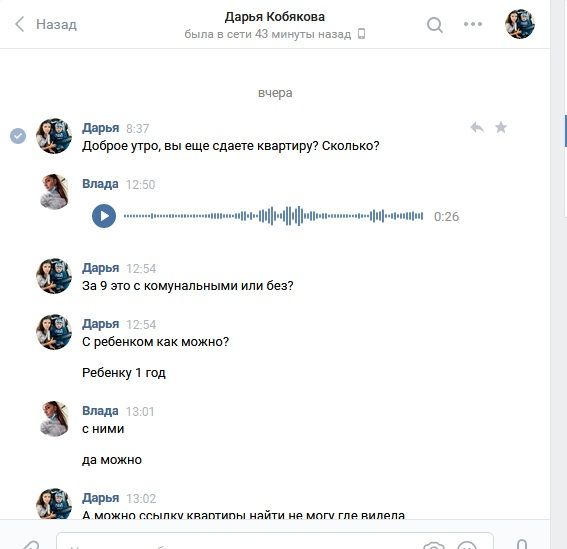Click Влада's avatar next to 13:01 message
The height and width of the screenshot is (549, 567).
point(54,418)
